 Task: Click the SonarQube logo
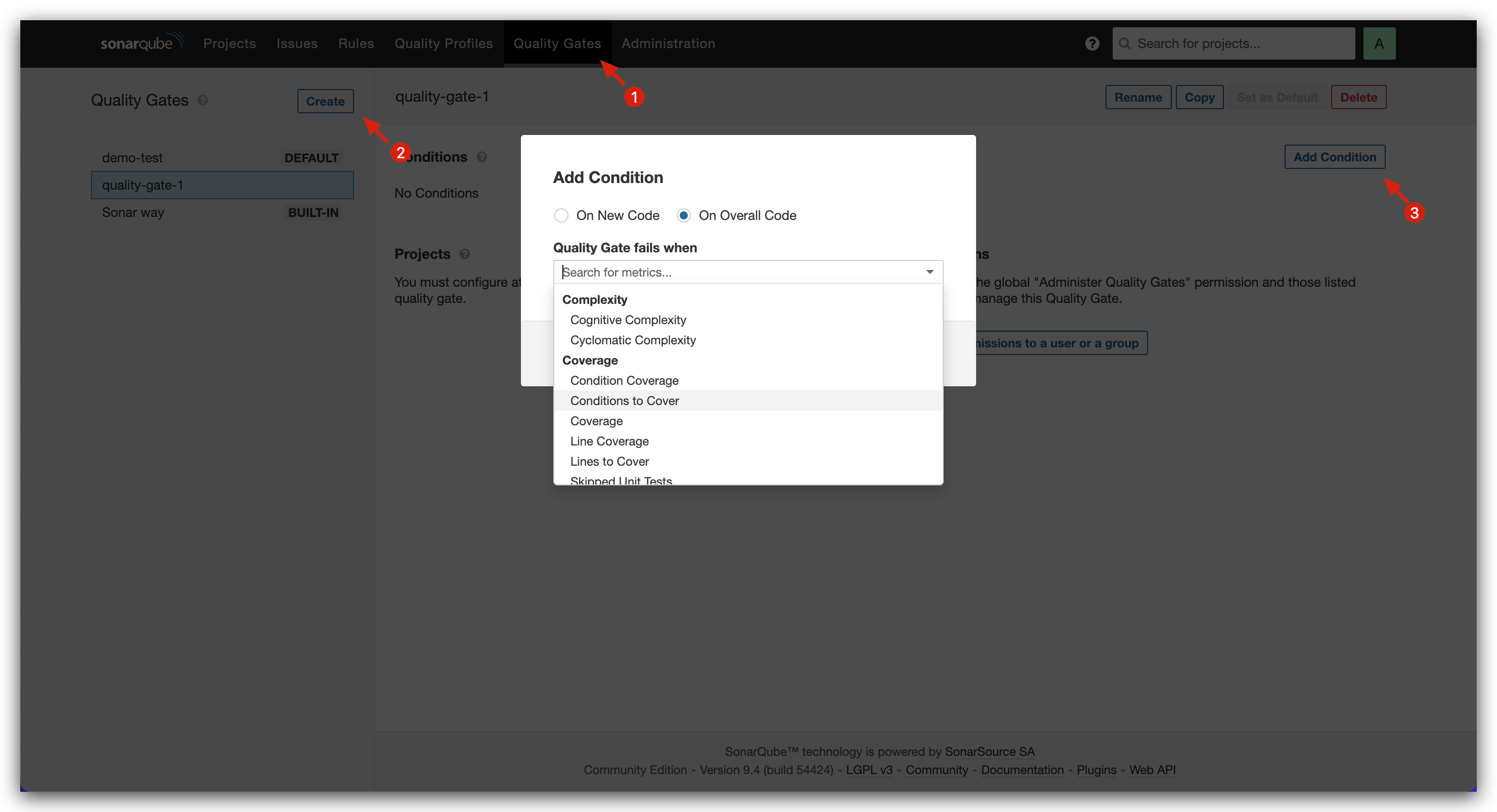[x=143, y=42]
